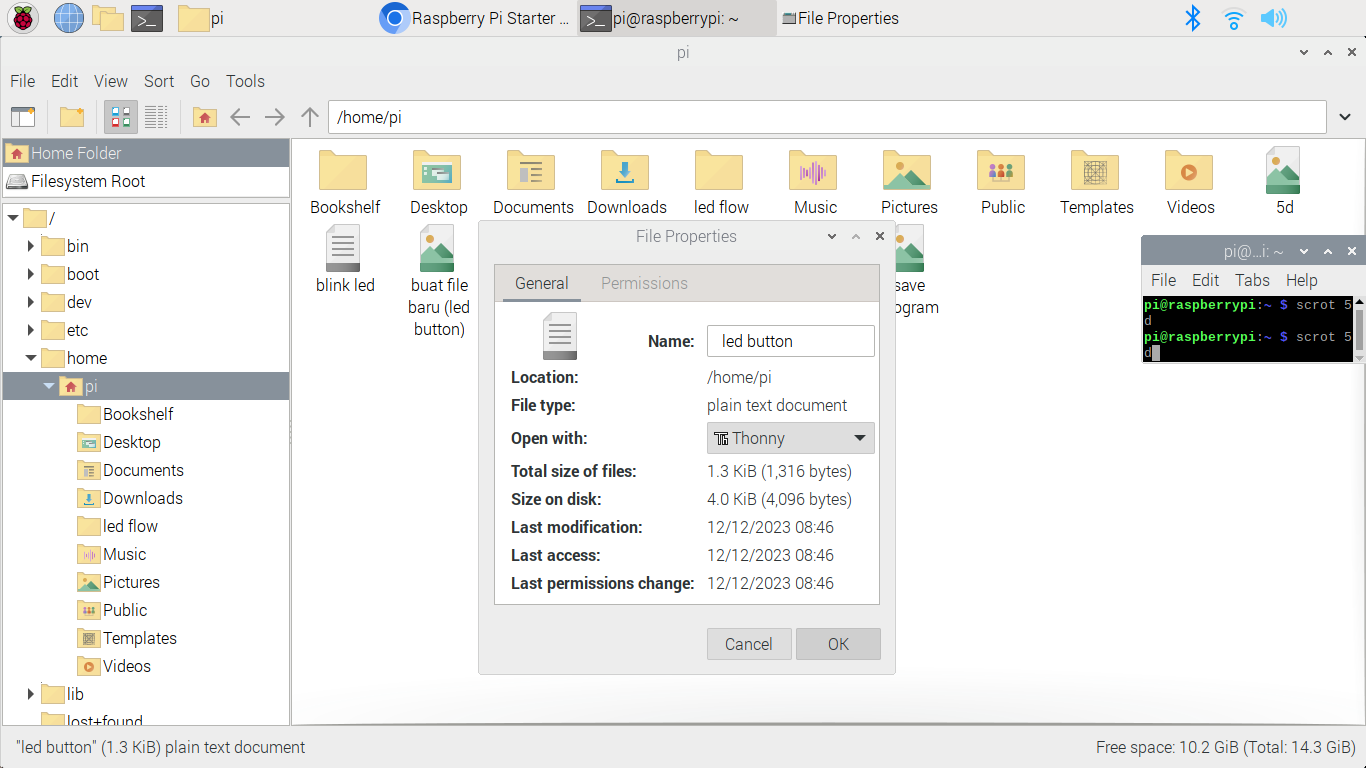
Task: Select the Bookshelf folder icon in the file pane
Action: (x=344, y=171)
